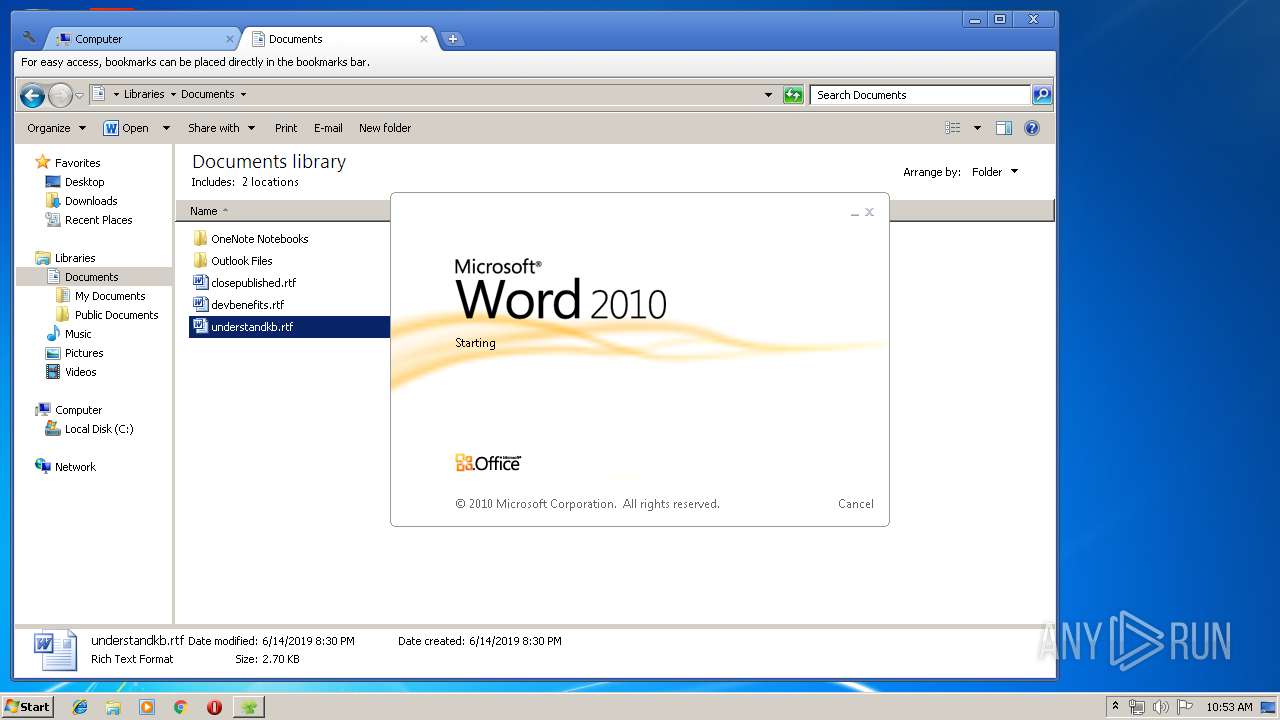The height and width of the screenshot is (720, 1280).
Task: Select devbenefits.rtf file
Action: tap(247, 305)
